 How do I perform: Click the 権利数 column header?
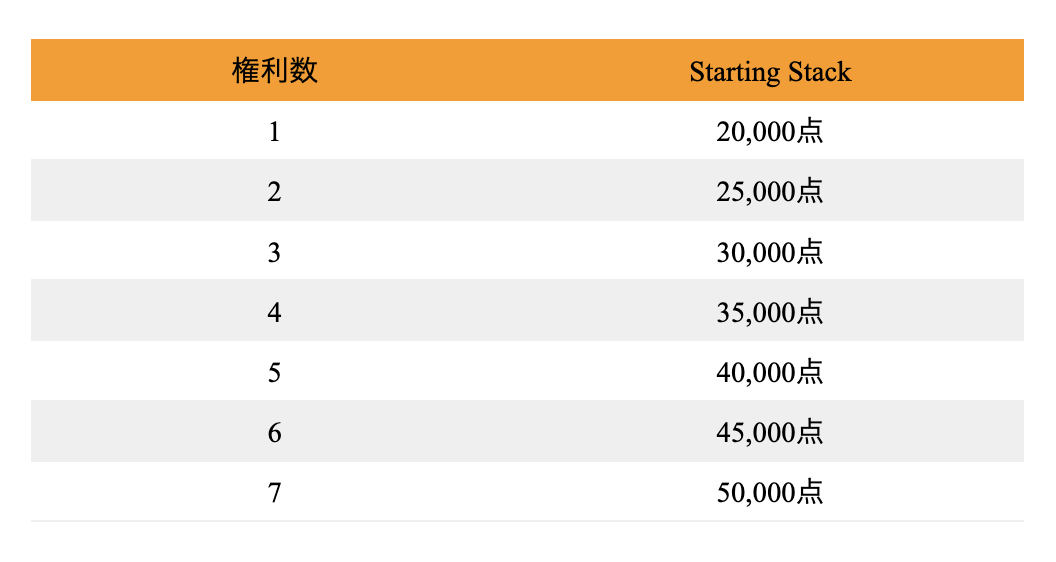click(x=274, y=70)
